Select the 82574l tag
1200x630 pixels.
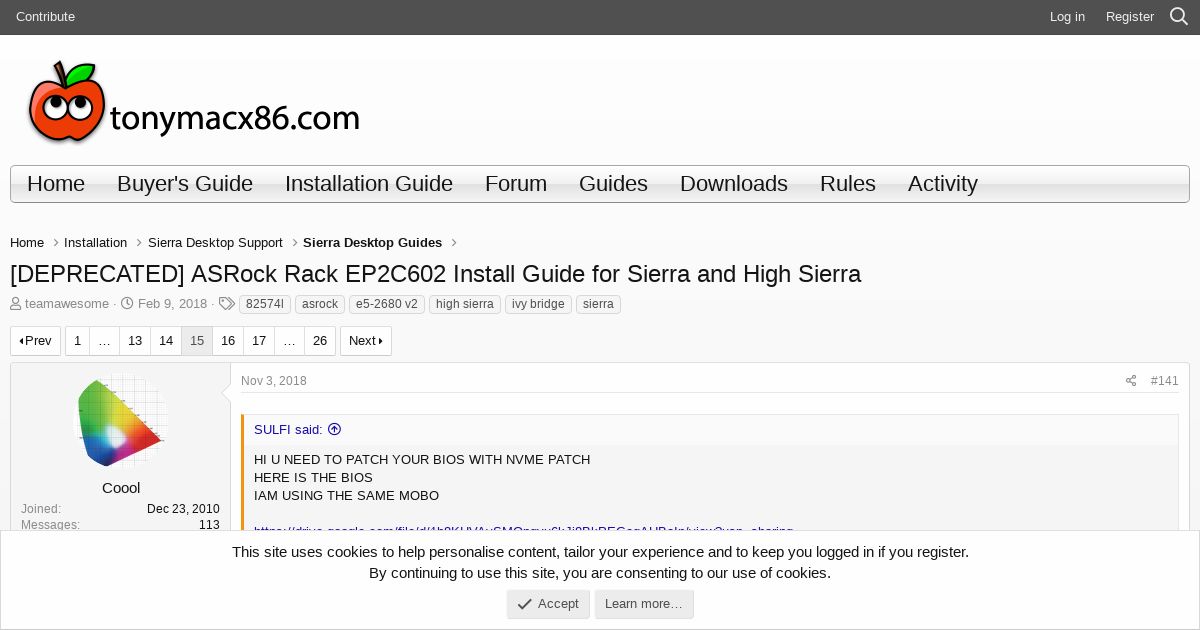tap(265, 304)
